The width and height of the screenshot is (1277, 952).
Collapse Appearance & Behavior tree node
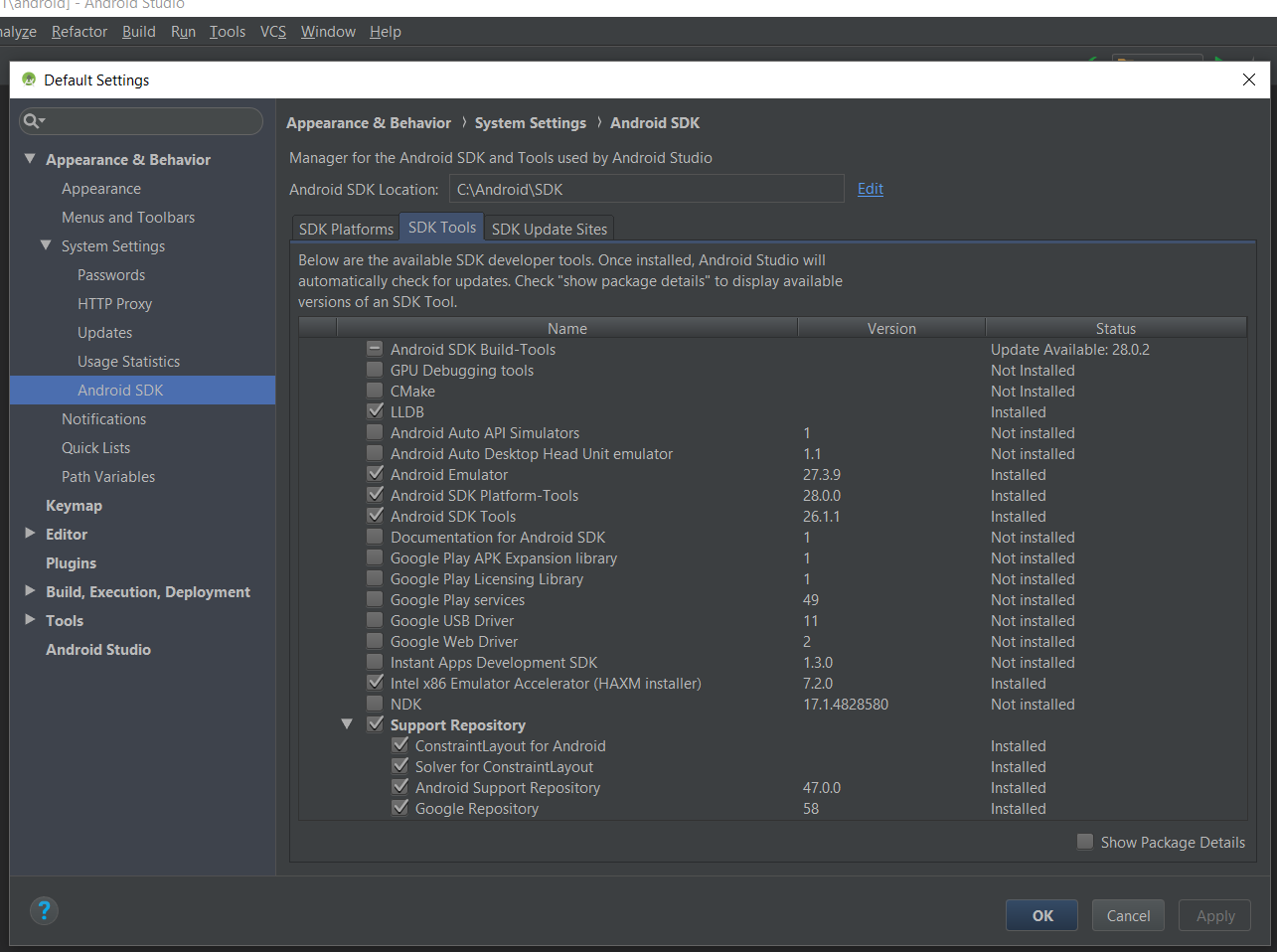(x=30, y=159)
